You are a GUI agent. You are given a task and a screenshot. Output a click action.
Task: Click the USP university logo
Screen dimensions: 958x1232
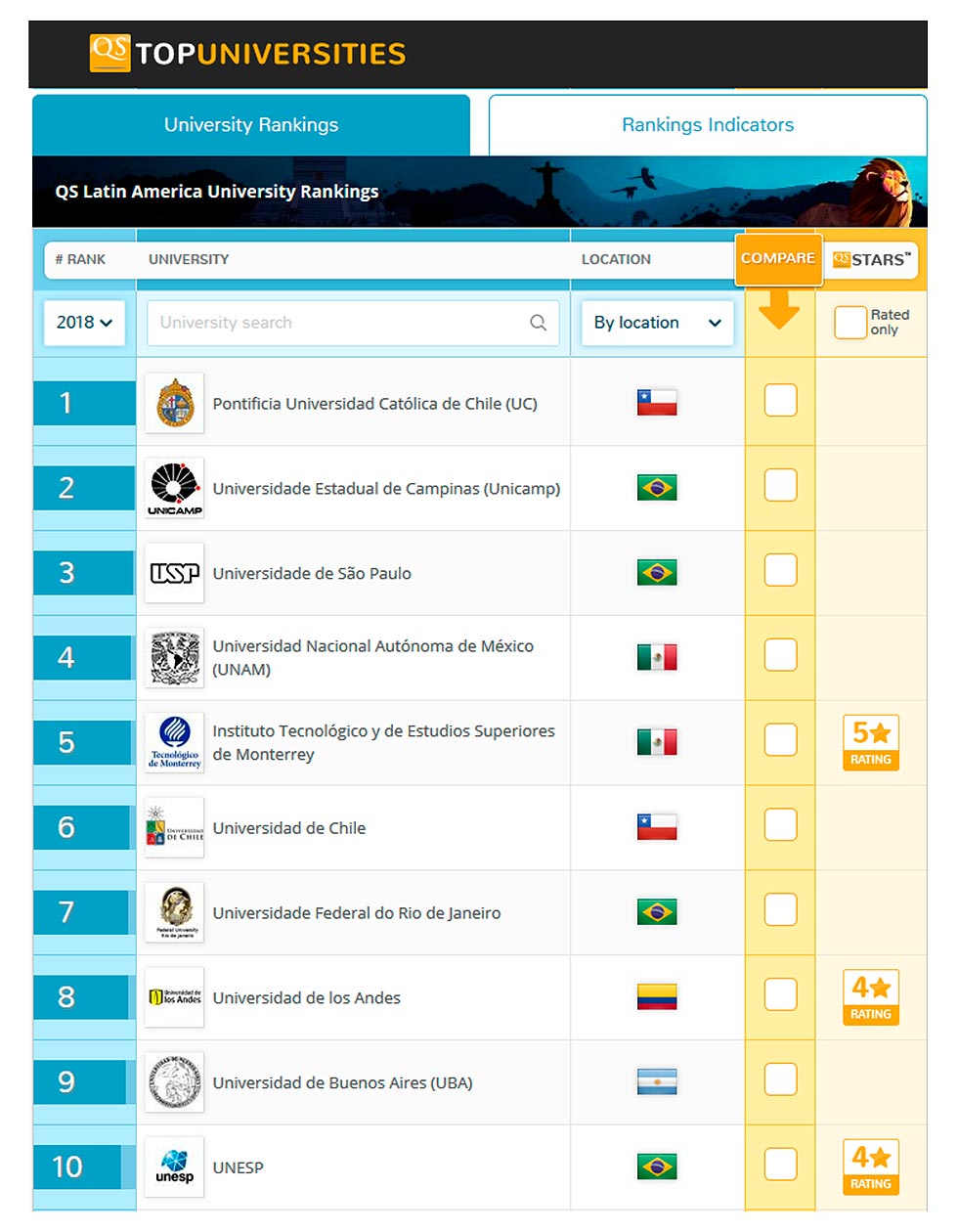pyautogui.click(x=175, y=573)
